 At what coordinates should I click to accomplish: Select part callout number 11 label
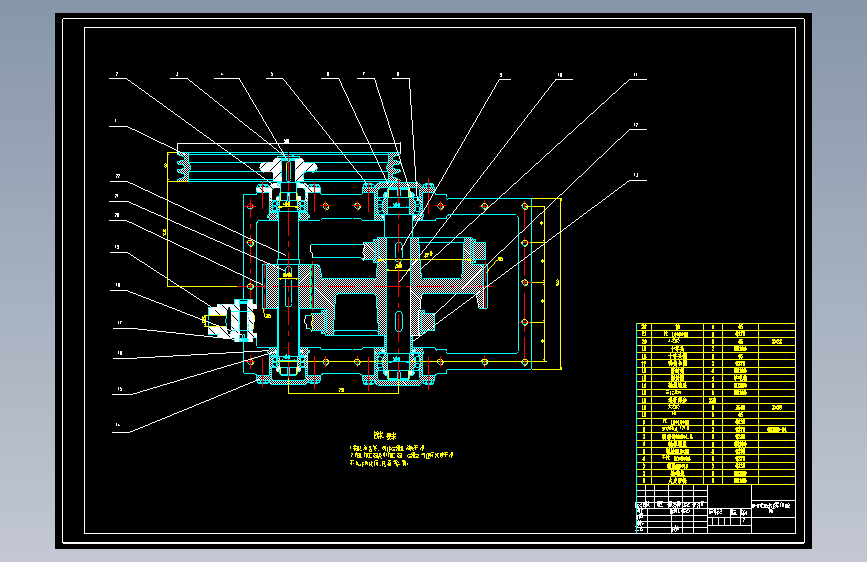[x=635, y=74]
